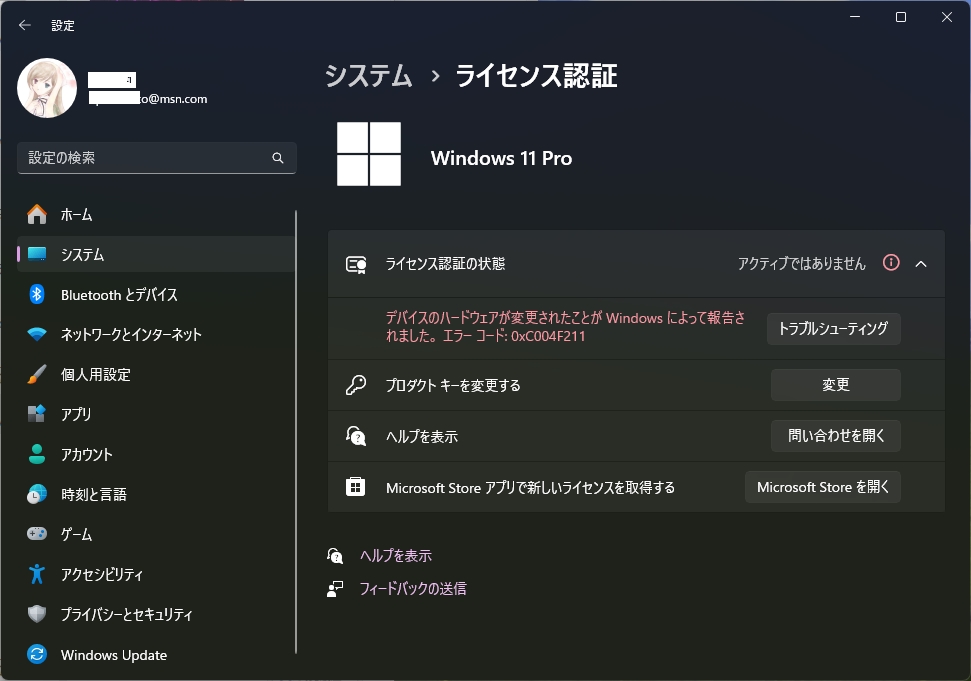
Task: Click the ホーム house icon
Action: [x=37, y=214]
